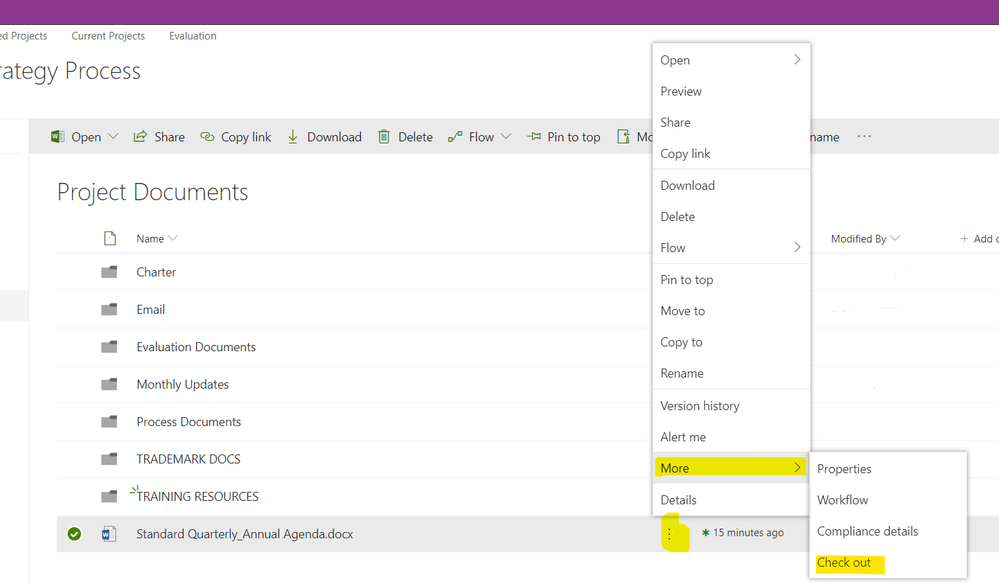Deselect the checked circle on agenda document row
The width and height of the screenshot is (999, 584).
click(x=74, y=534)
